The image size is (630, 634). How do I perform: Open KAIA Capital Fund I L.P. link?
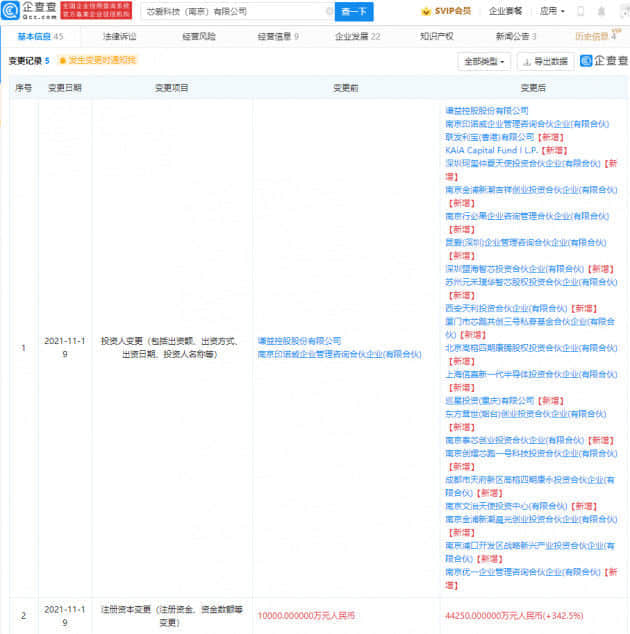coord(492,150)
